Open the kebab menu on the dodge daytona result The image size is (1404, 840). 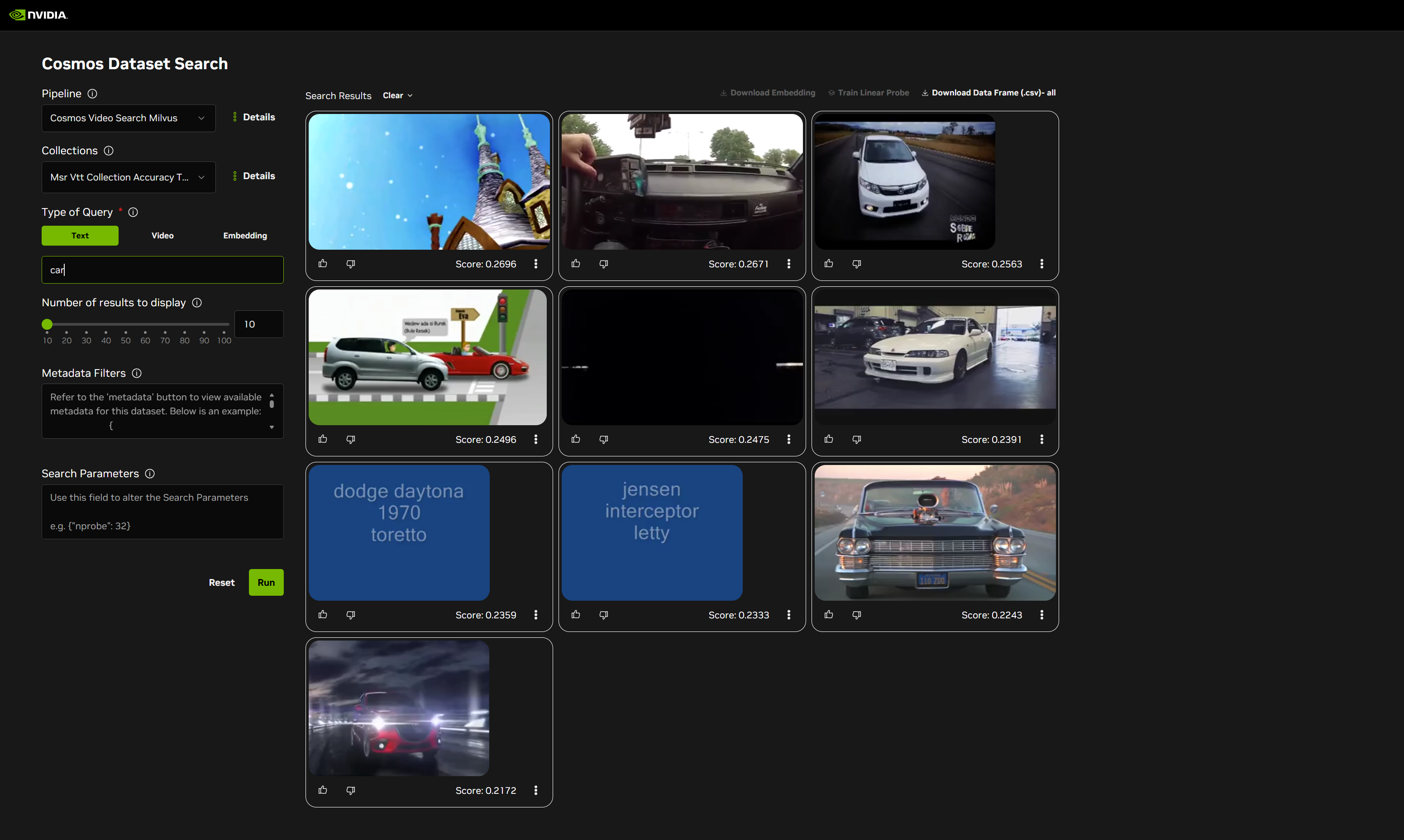tap(535, 615)
